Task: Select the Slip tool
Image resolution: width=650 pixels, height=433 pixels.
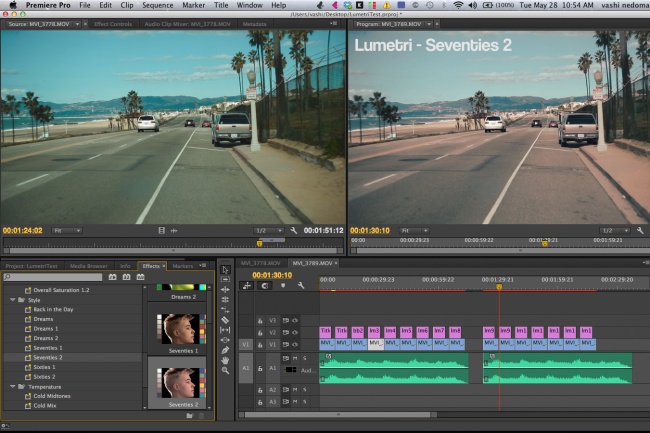Action: click(x=225, y=330)
